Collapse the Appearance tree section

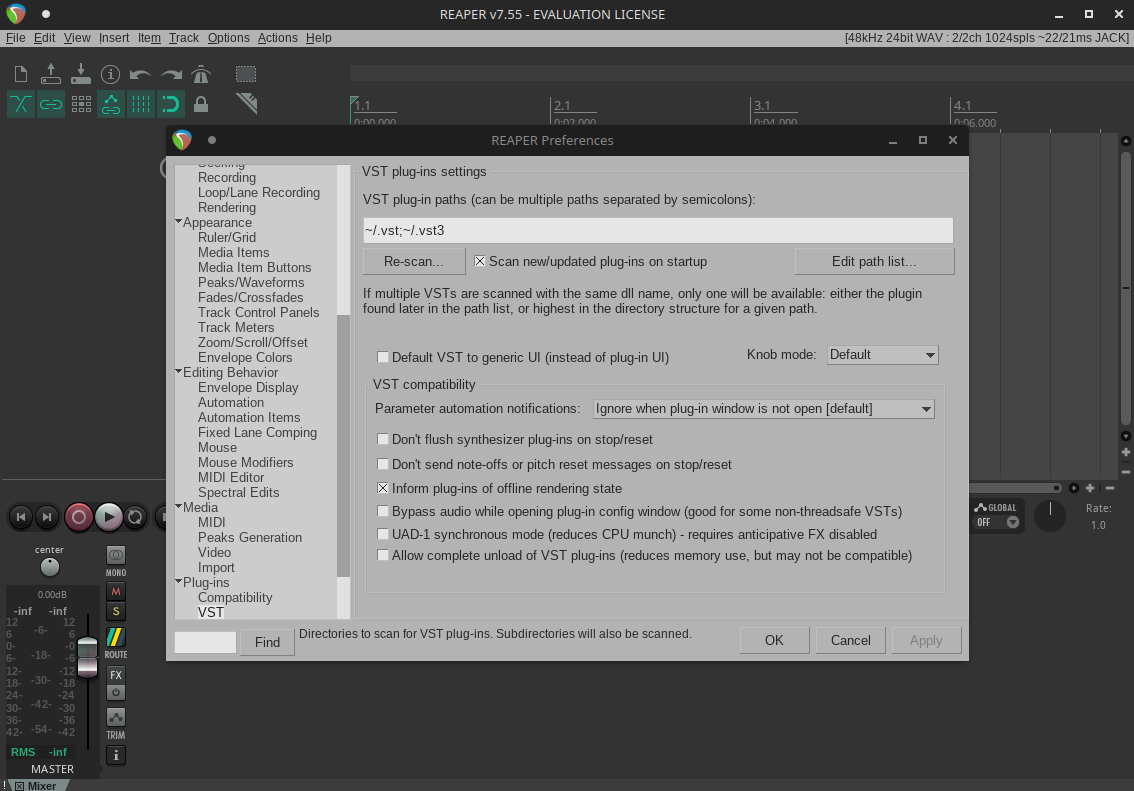pos(178,221)
